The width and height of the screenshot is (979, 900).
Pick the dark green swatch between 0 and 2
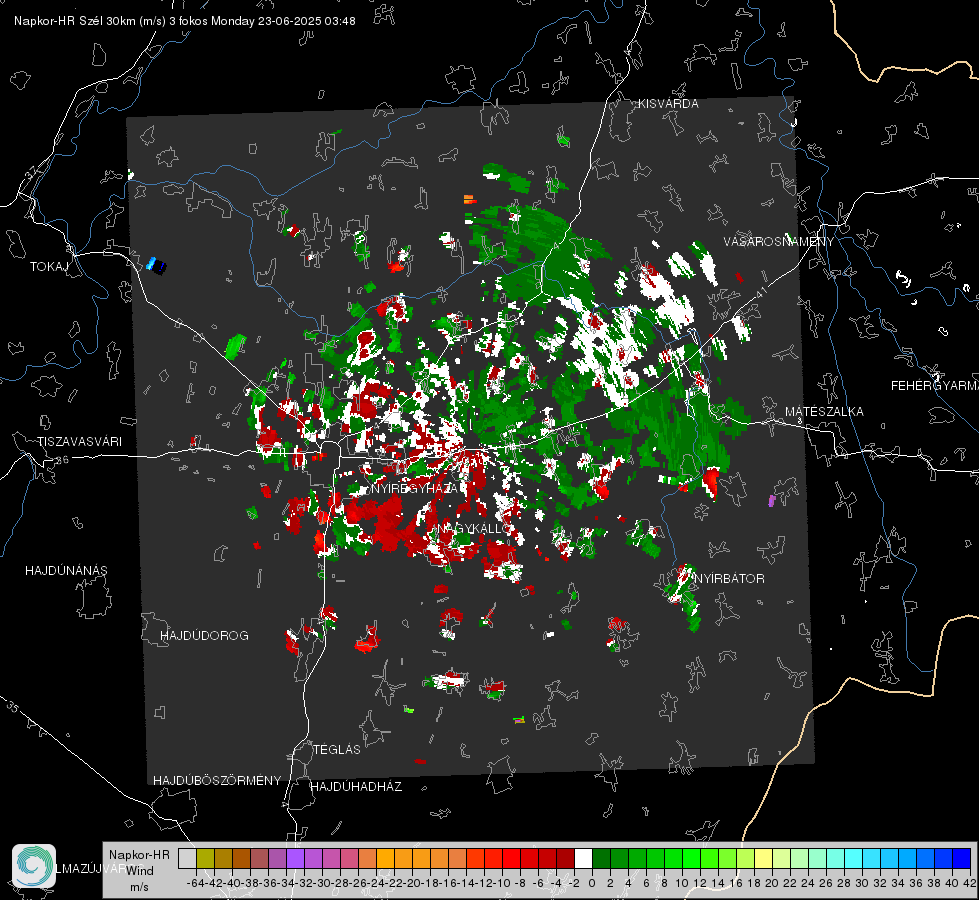coord(601,858)
